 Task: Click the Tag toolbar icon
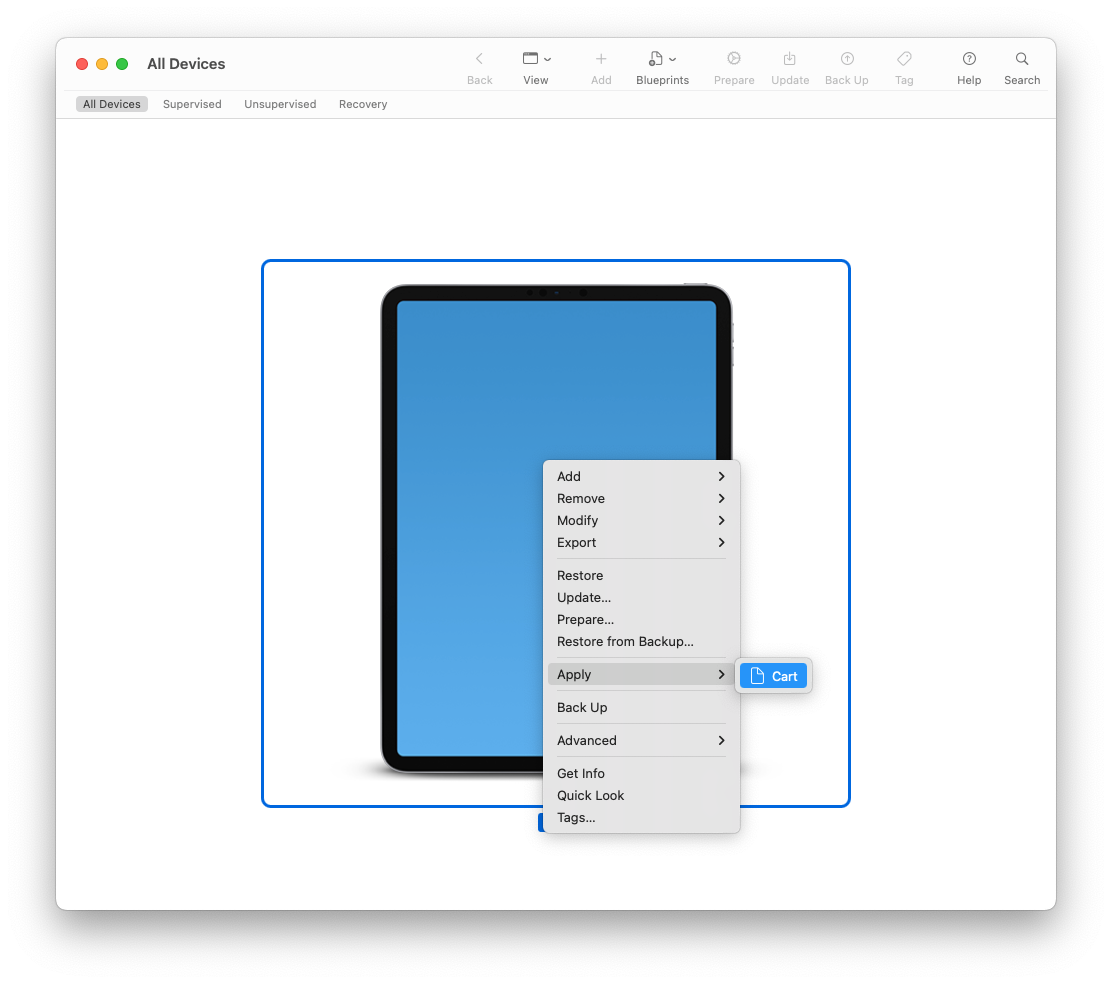904,59
